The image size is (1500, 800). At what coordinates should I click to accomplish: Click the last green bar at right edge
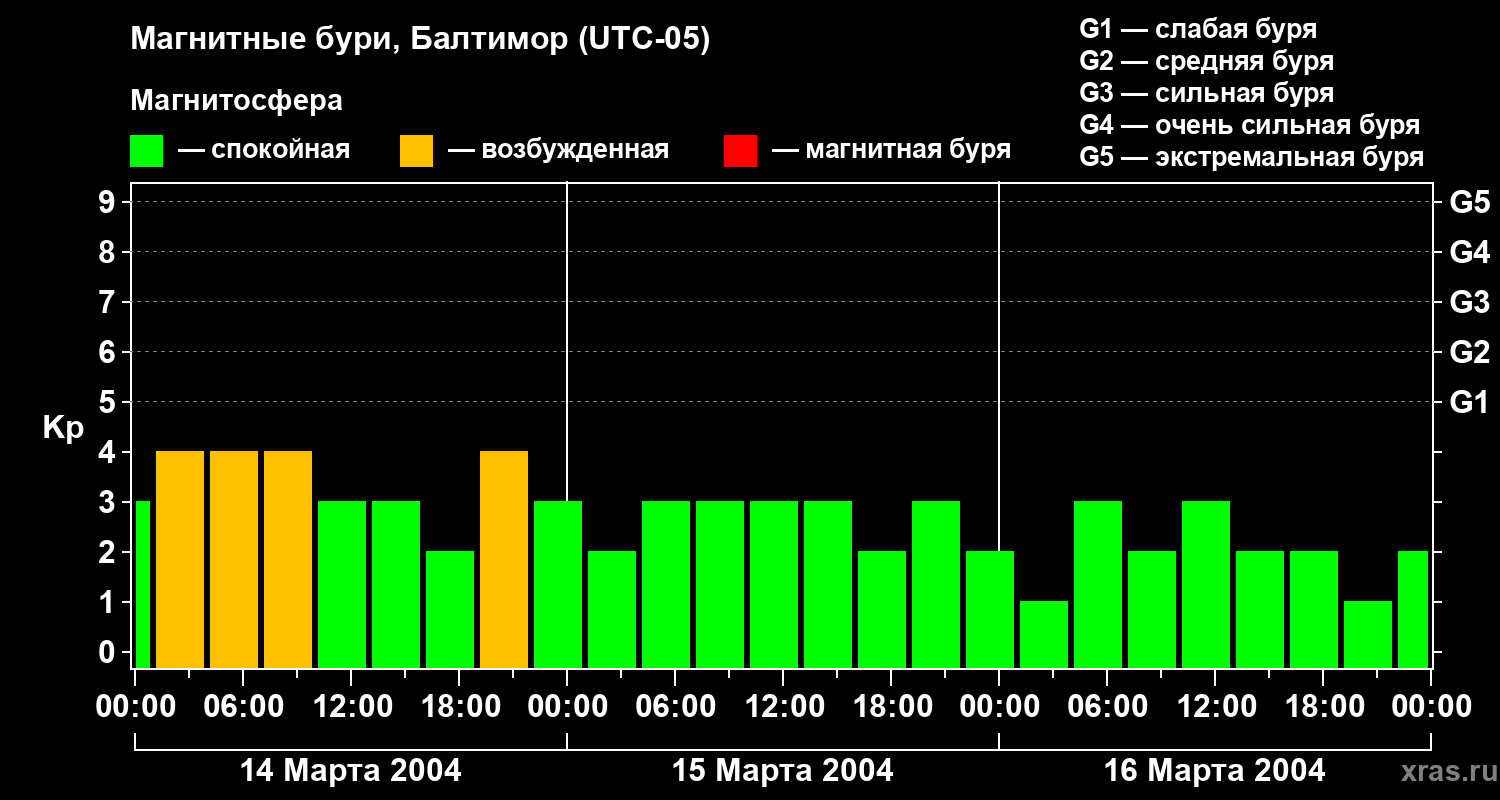point(1413,610)
